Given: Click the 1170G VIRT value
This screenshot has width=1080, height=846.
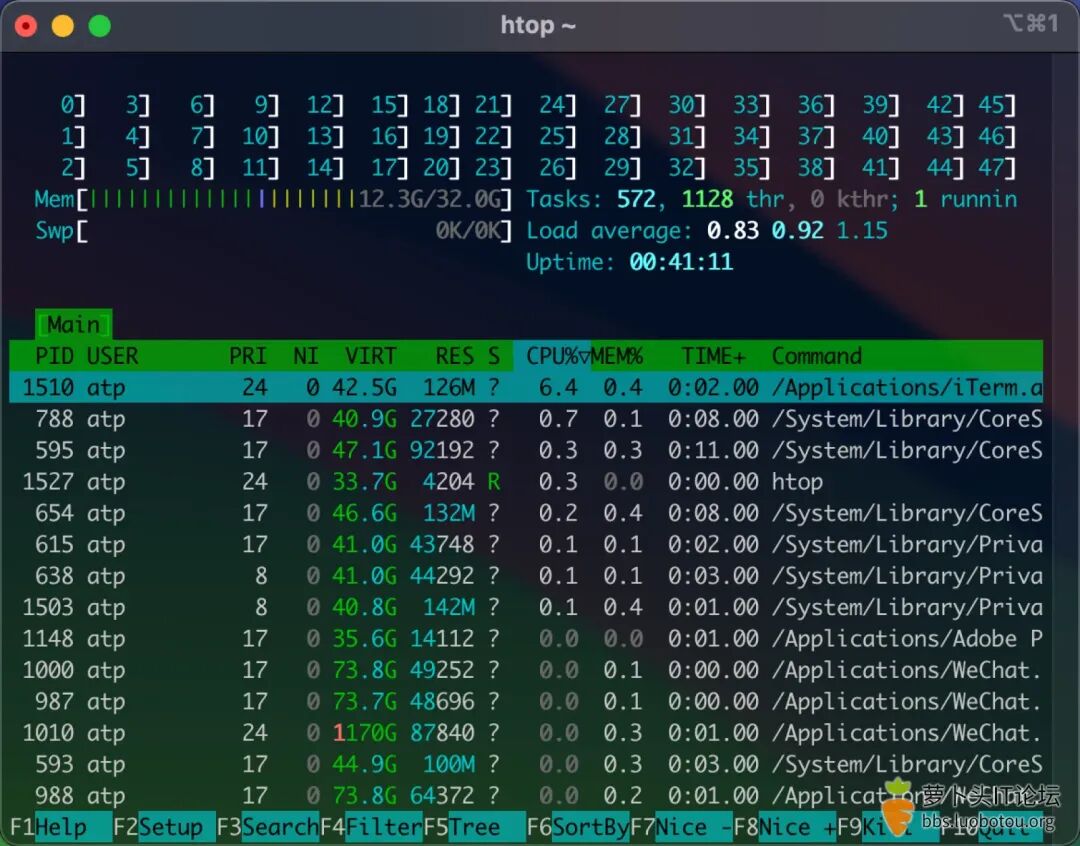Looking at the screenshot, I should (x=364, y=732).
